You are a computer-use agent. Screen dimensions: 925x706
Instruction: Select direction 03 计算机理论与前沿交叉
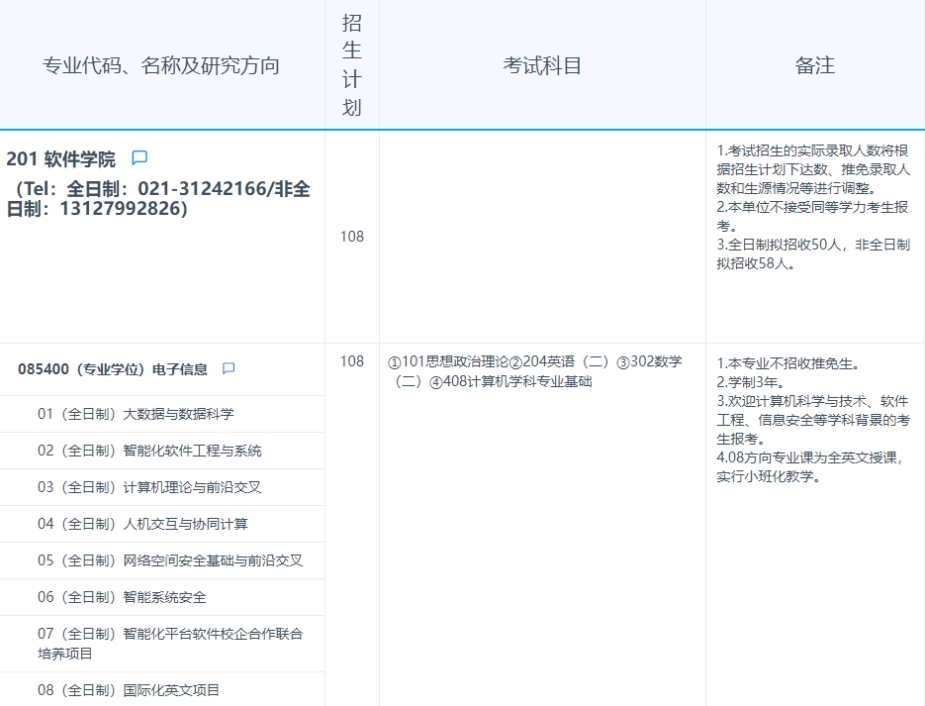pyautogui.click(x=149, y=488)
